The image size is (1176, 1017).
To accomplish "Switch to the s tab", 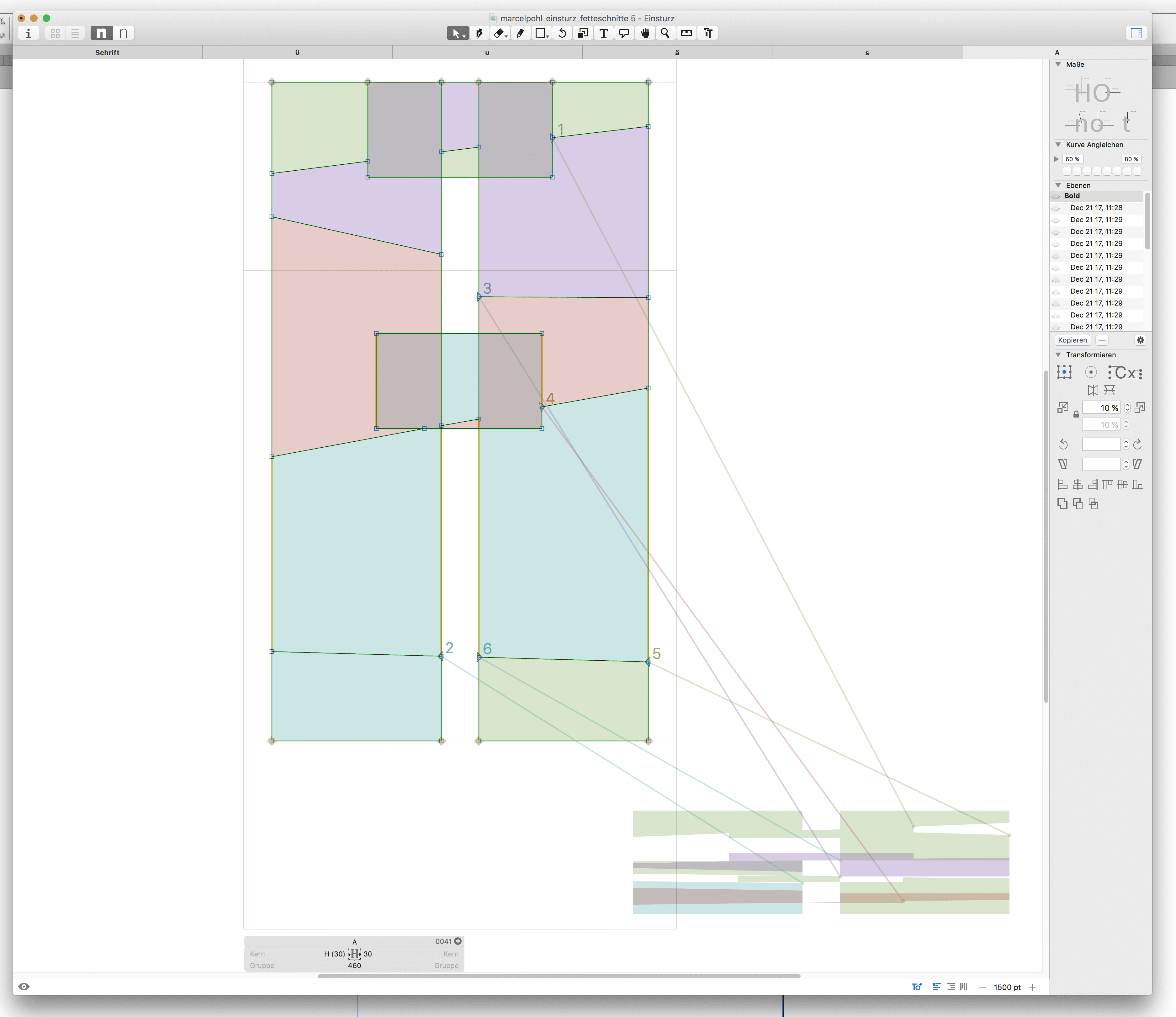I will point(867,52).
